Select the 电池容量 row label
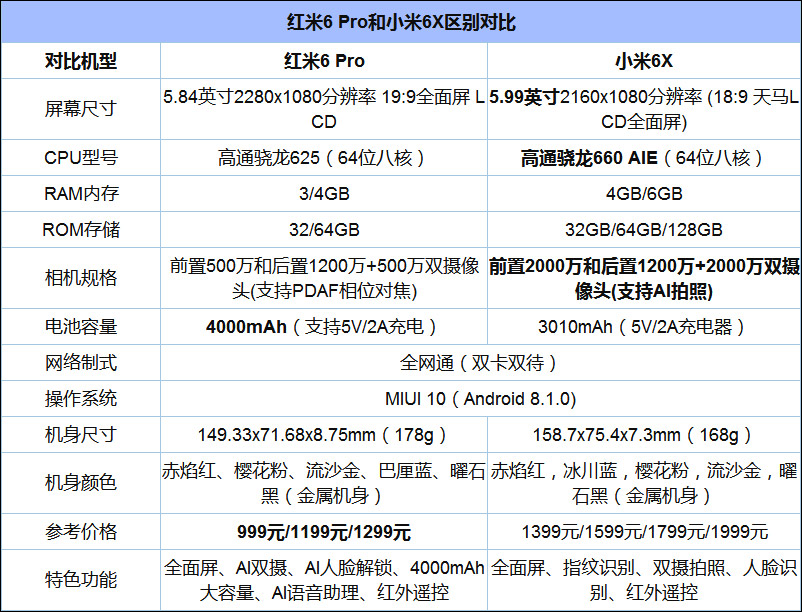Screen dimensions: 802x612 click(81, 327)
